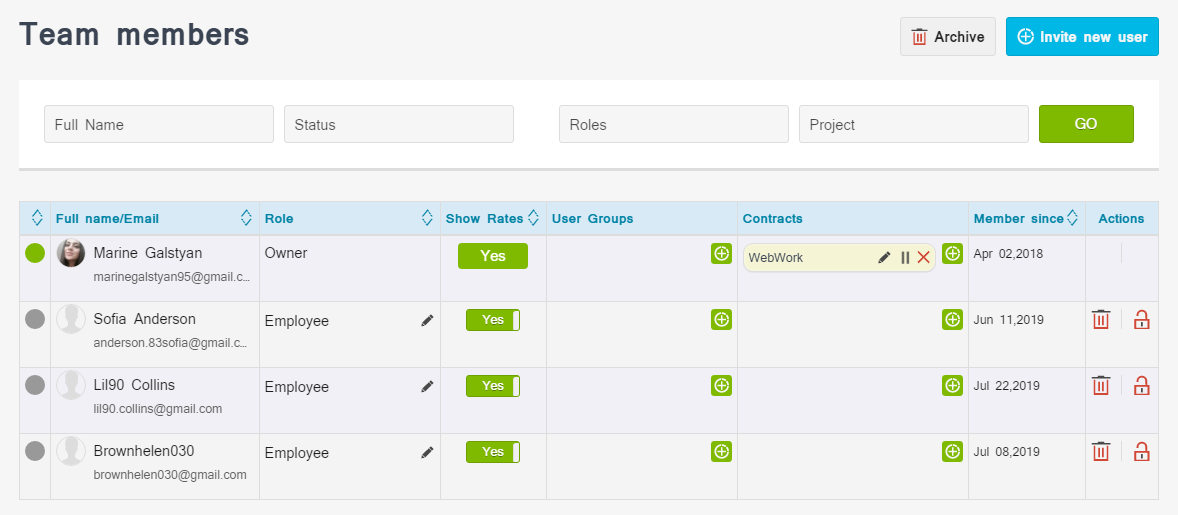This screenshot has width=1178, height=515.
Task: Click lock icon for Sofia Anderson
Action: click(x=1141, y=319)
